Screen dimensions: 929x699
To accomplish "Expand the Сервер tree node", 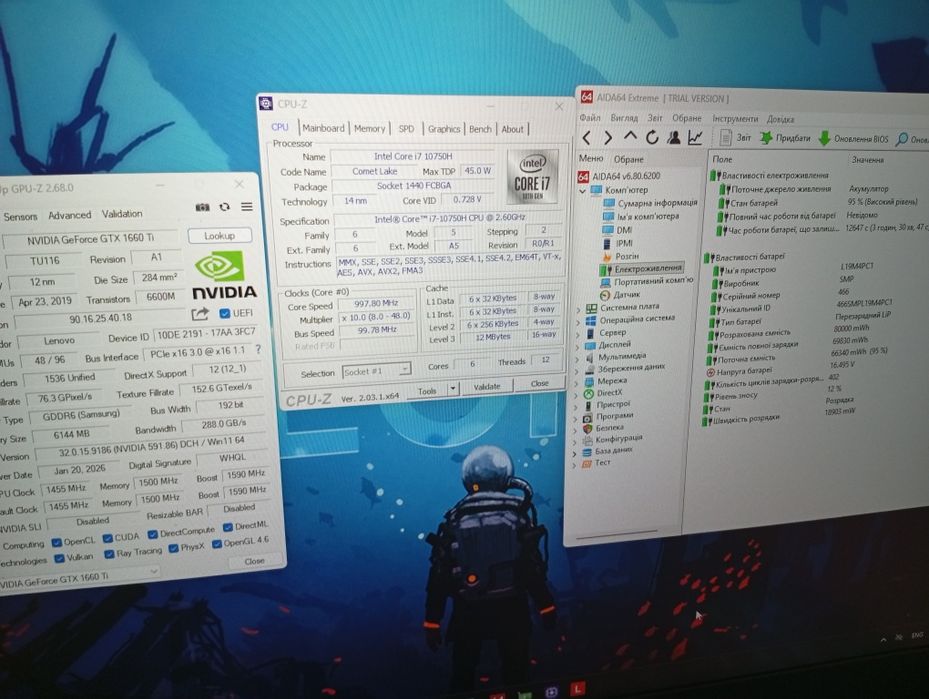I will [577, 334].
